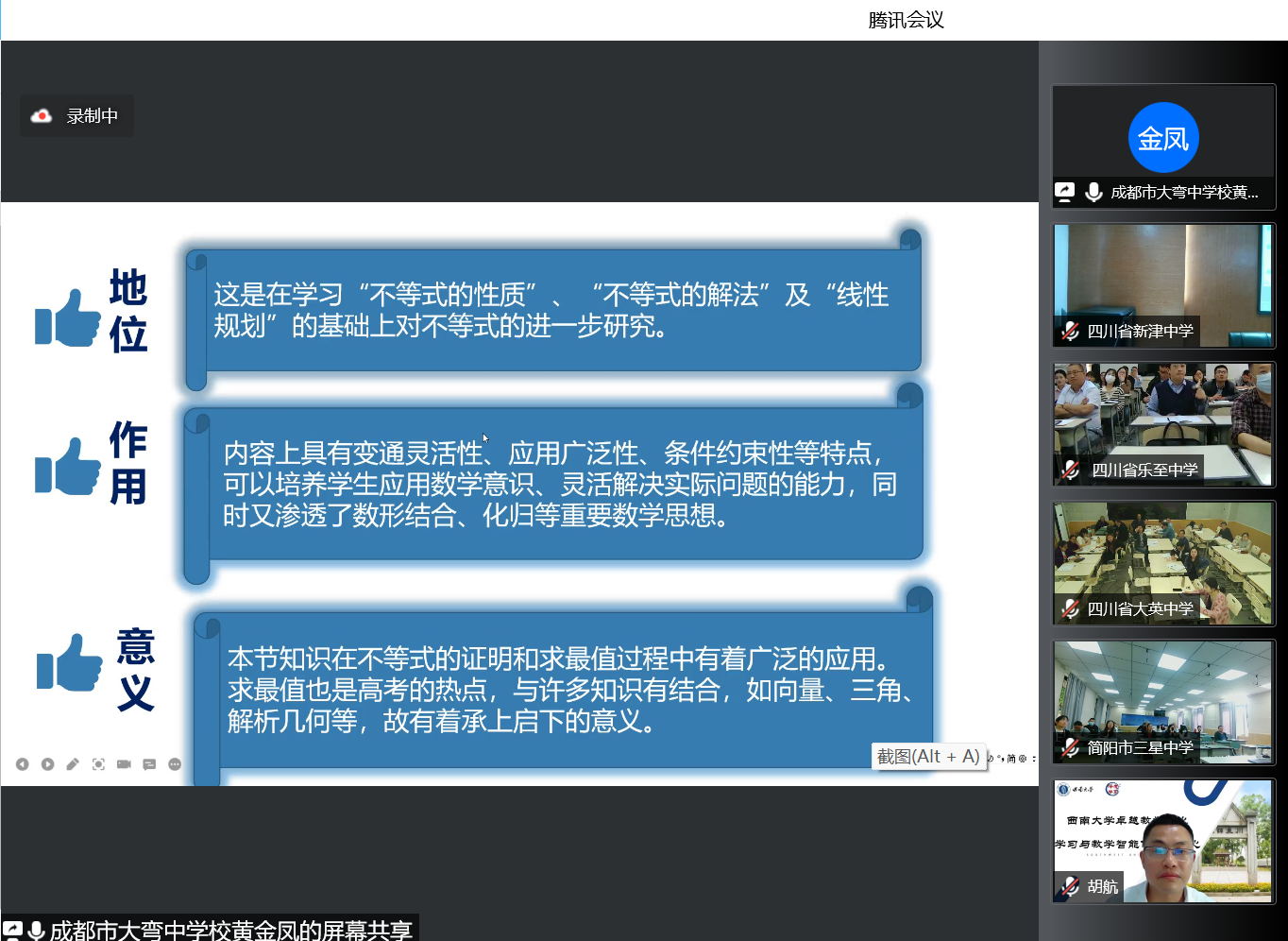Click the screen-share icon on 金凤's tile

(x=1065, y=193)
